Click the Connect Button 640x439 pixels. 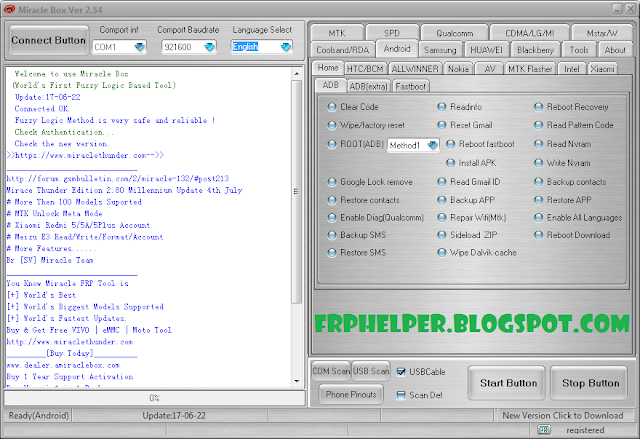pos(48,40)
